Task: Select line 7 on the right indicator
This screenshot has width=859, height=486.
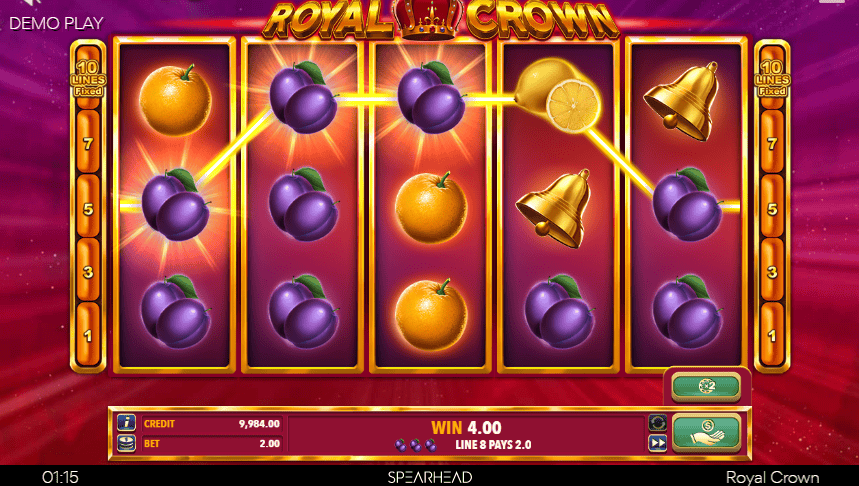Action: [772, 143]
